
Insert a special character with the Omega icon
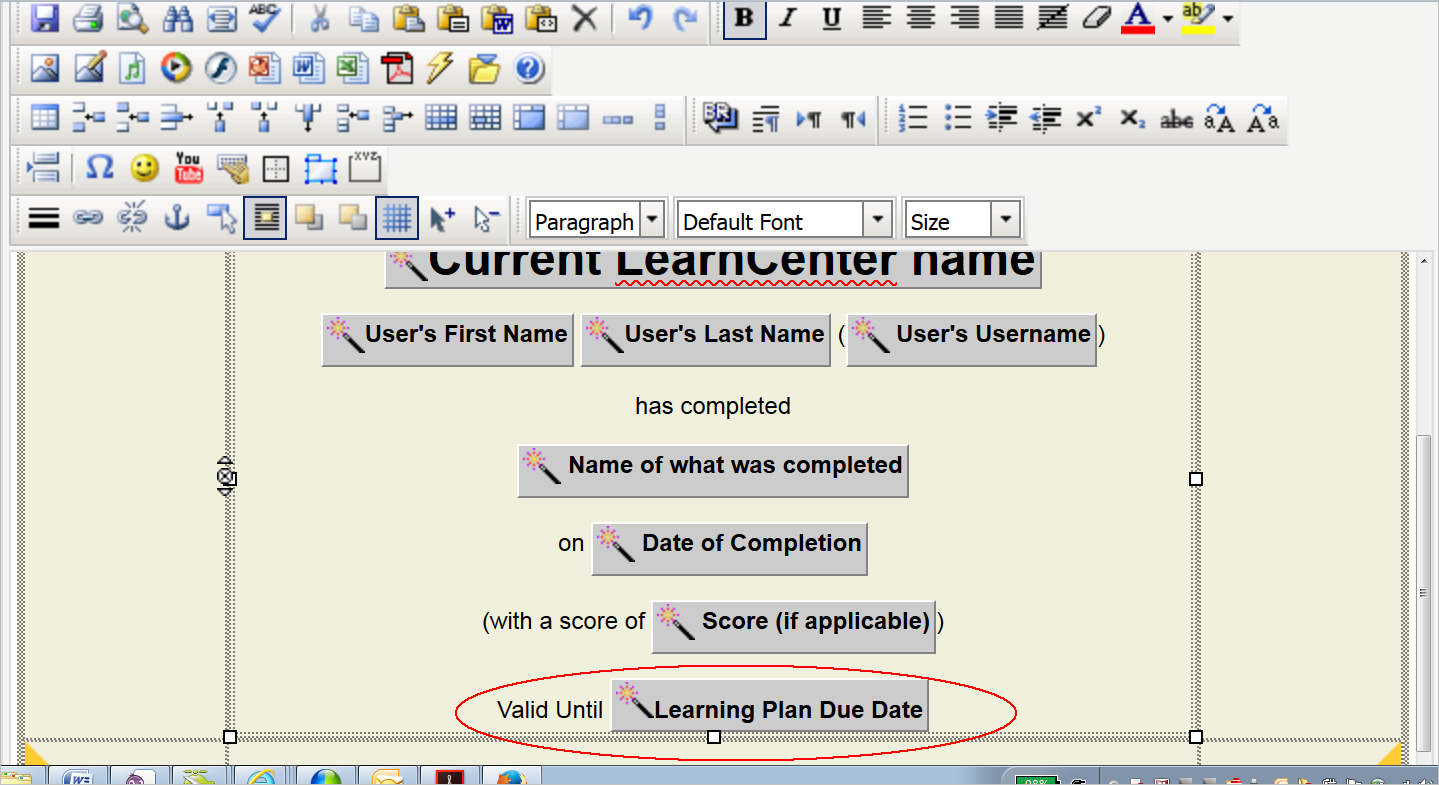tap(100, 168)
